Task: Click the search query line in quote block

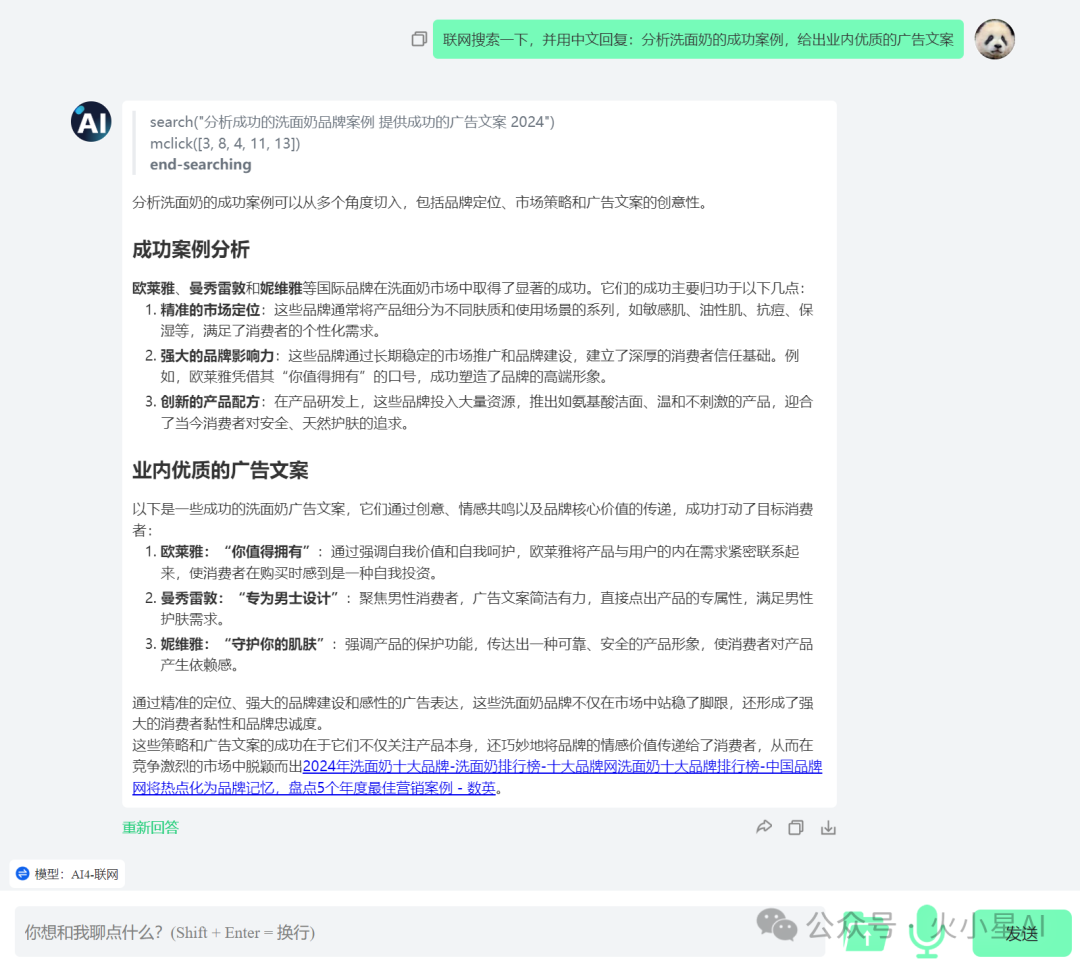Action: tap(352, 122)
